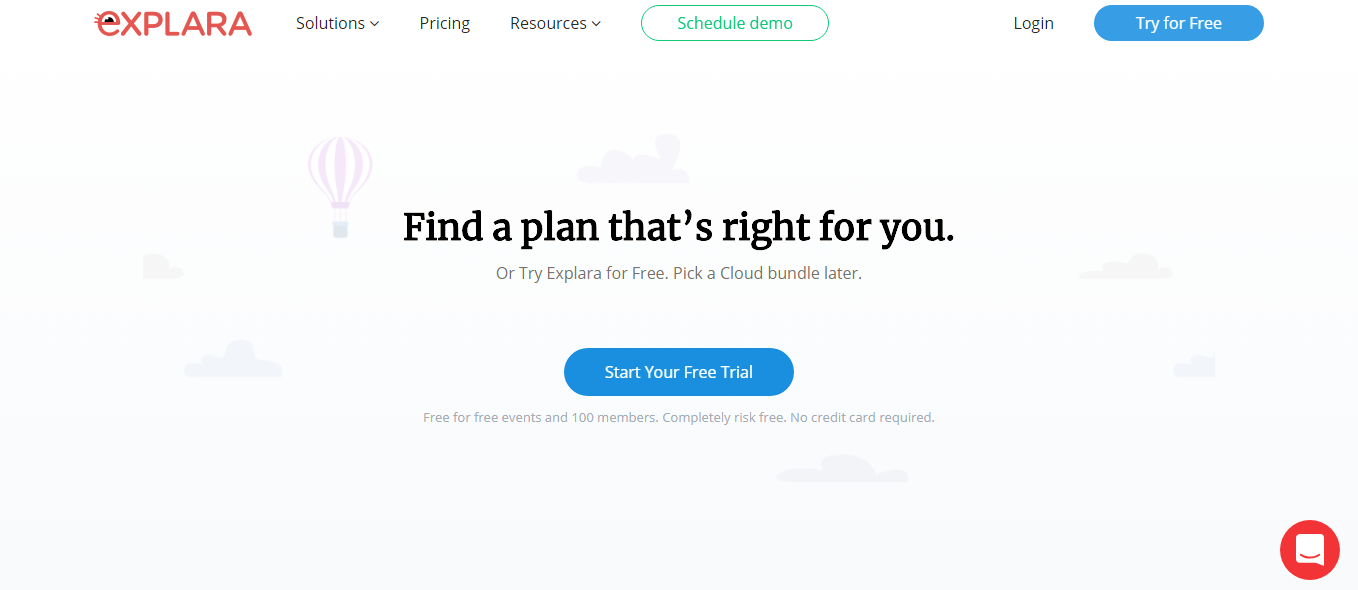This screenshot has width=1358, height=590.
Task: Click the Try for Free button
Action: click(1179, 23)
